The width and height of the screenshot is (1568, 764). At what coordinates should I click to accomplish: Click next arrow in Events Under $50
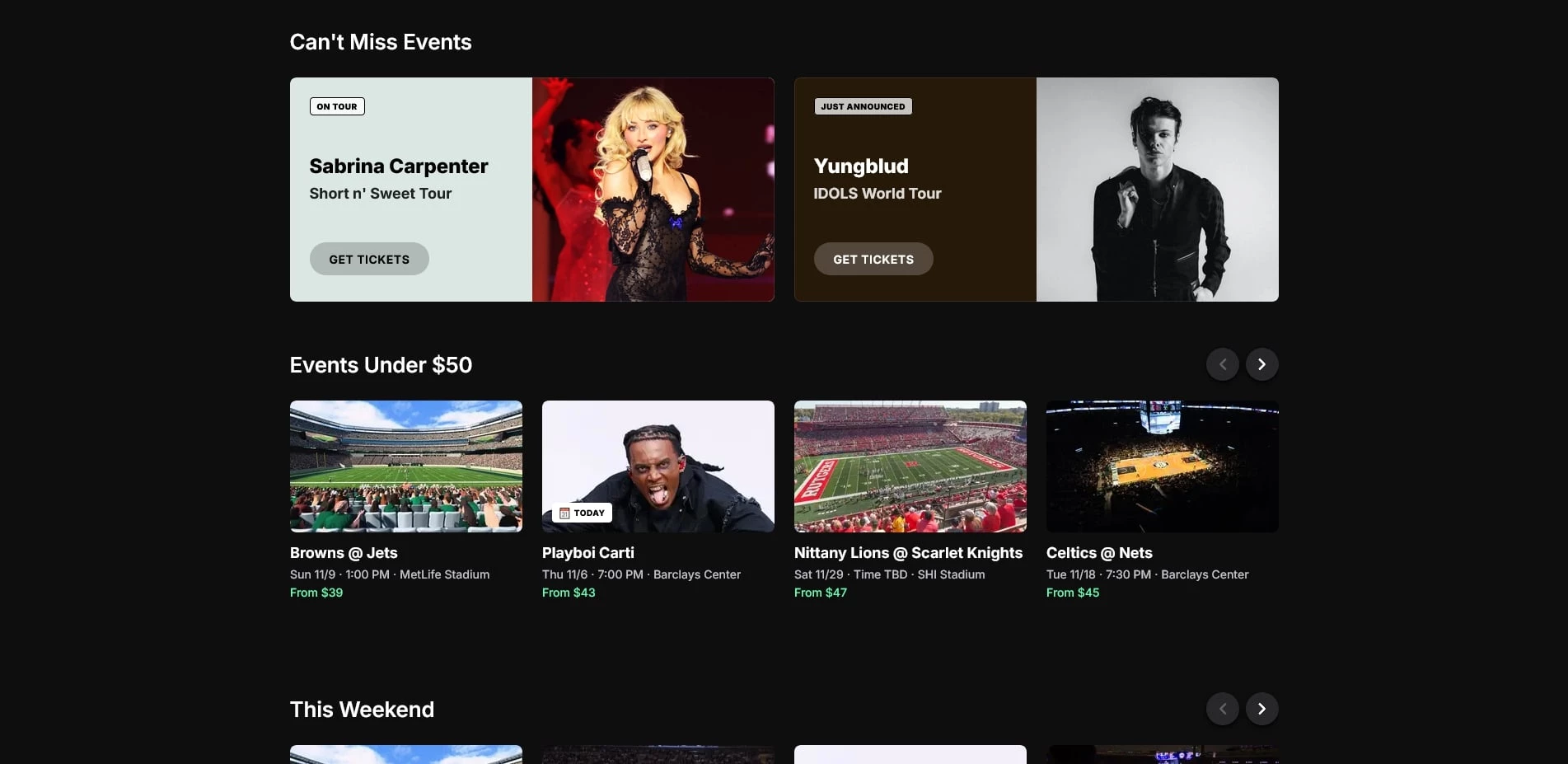(1261, 364)
